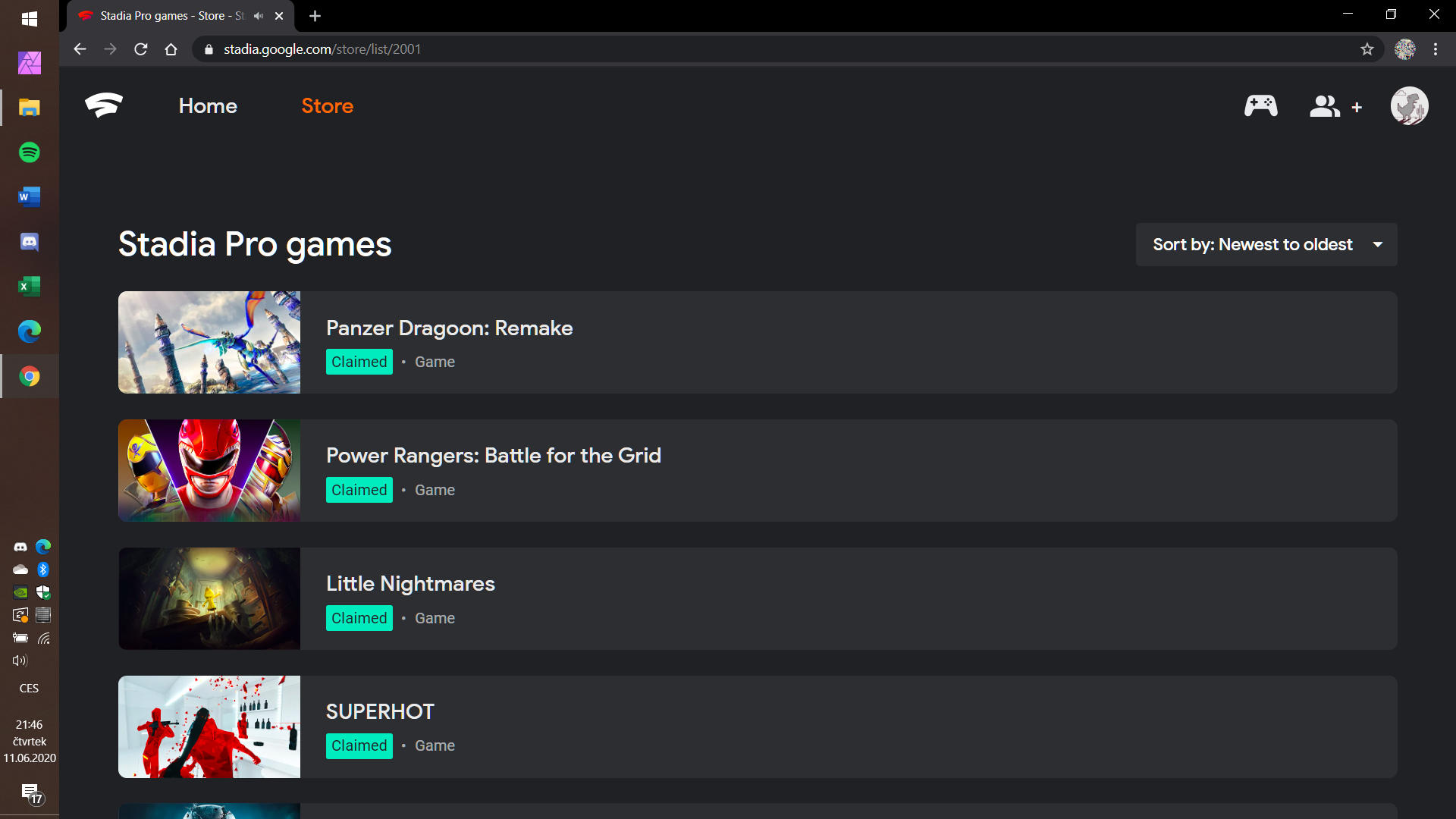Expand Sort by Newest to oldest dropdown
The height and width of the screenshot is (819, 1456).
1253,244
